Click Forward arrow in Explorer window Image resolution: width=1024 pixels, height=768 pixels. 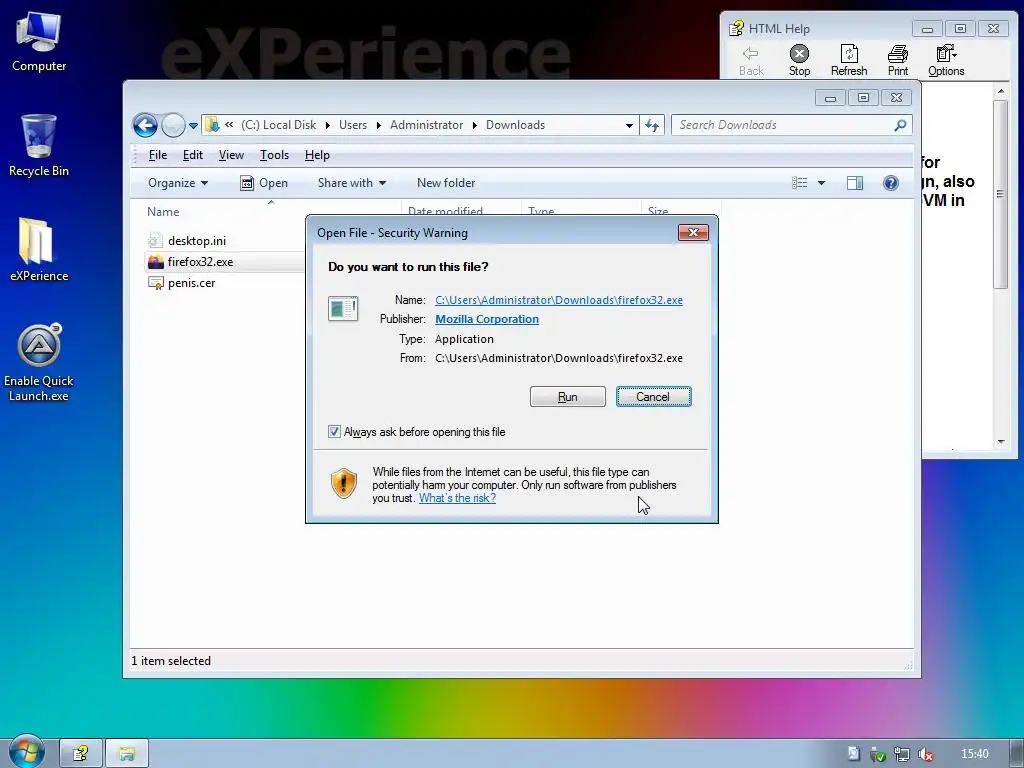pos(173,125)
